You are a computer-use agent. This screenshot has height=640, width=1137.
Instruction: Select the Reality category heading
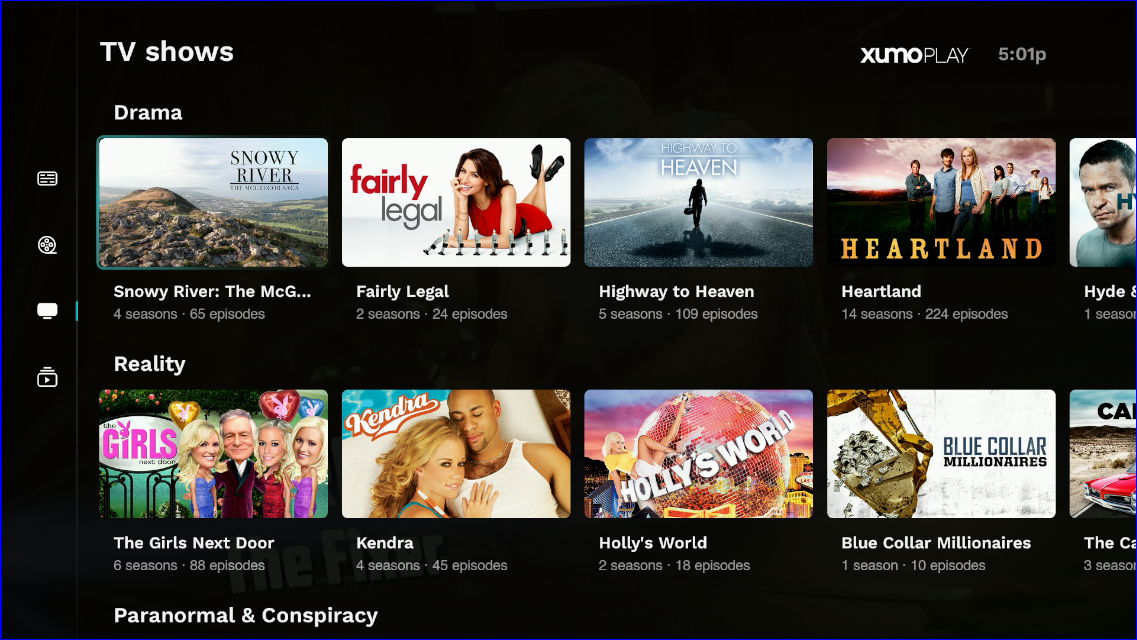click(x=149, y=364)
